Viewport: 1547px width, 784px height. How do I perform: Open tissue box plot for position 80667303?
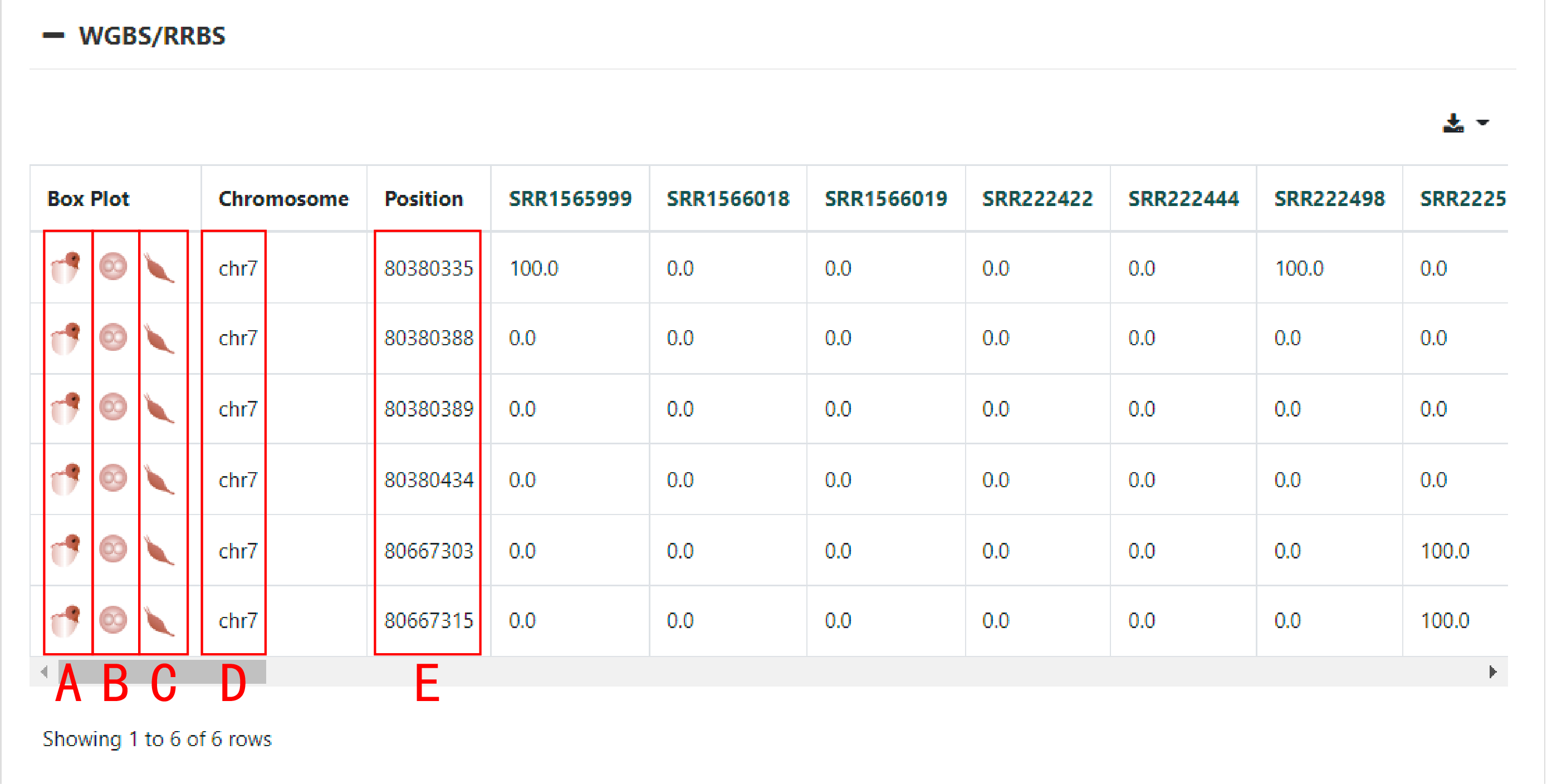(x=66, y=551)
